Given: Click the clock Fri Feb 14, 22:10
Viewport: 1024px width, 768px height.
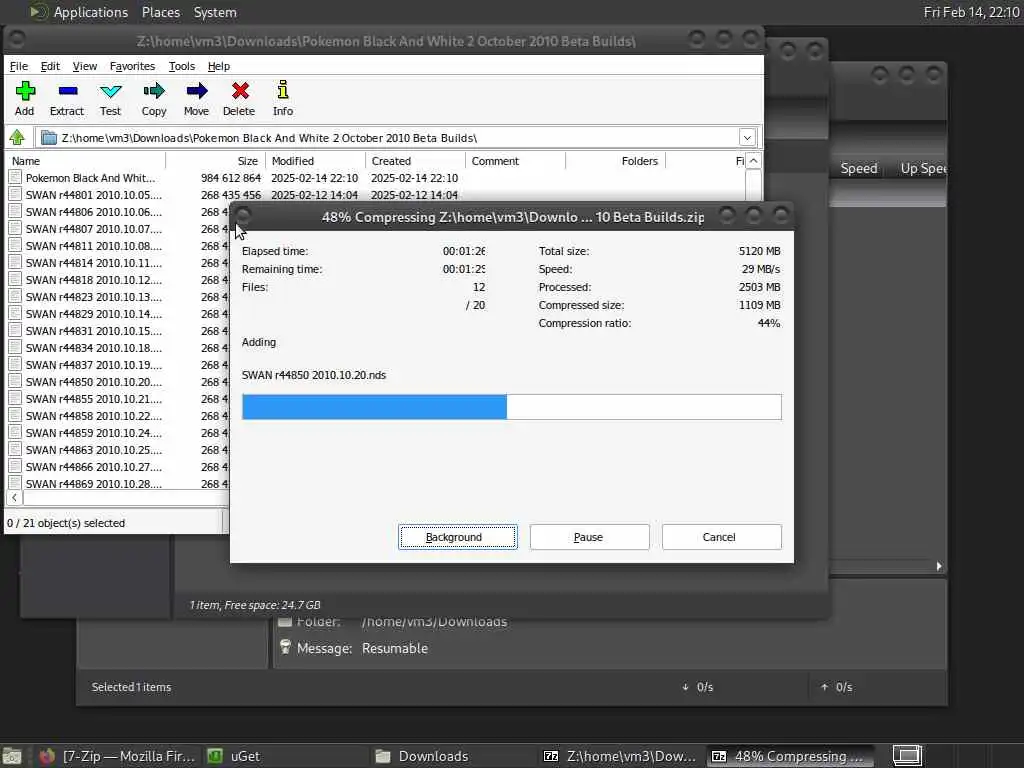Looking at the screenshot, I should coord(971,12).
